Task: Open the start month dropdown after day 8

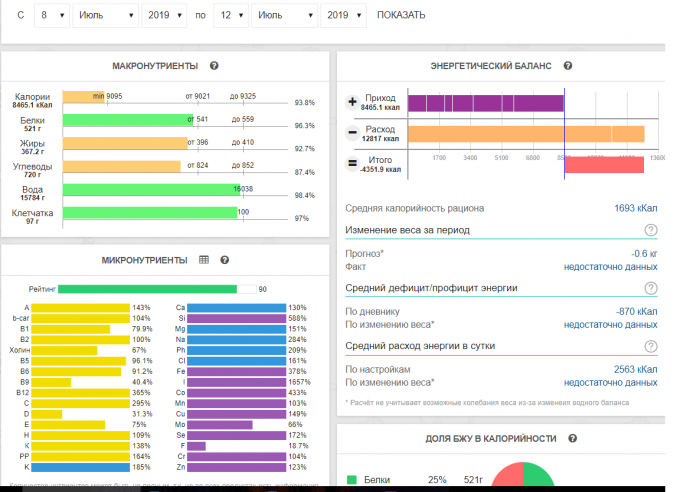Action: pos(105,16)
